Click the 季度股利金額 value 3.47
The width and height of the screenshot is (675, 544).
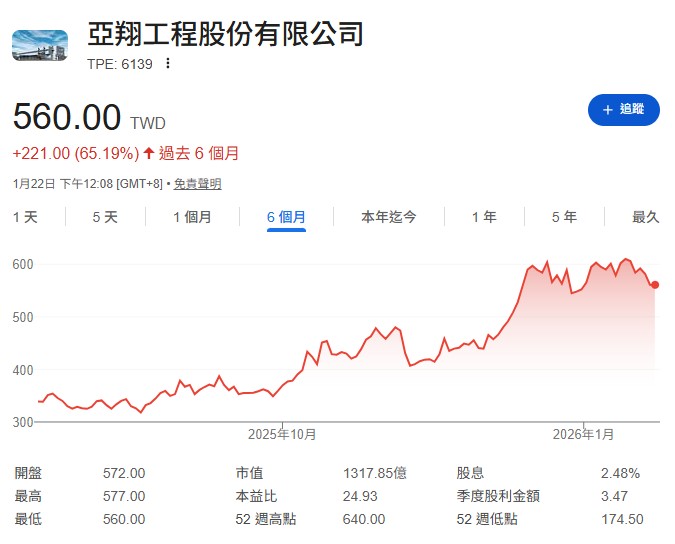click(614, 496)
